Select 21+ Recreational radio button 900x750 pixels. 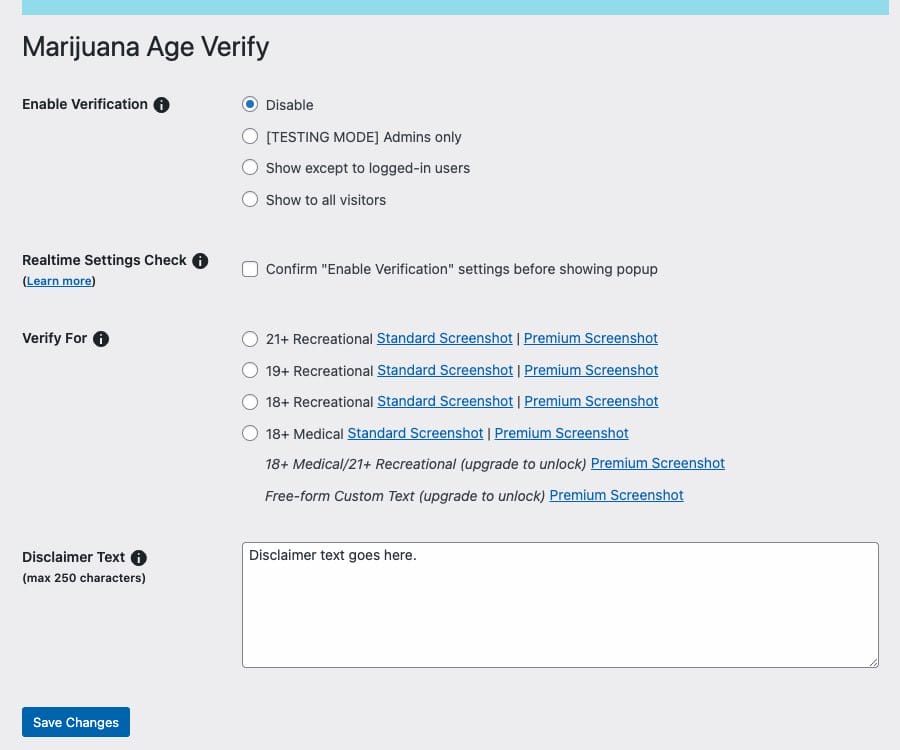coord(250,339)
